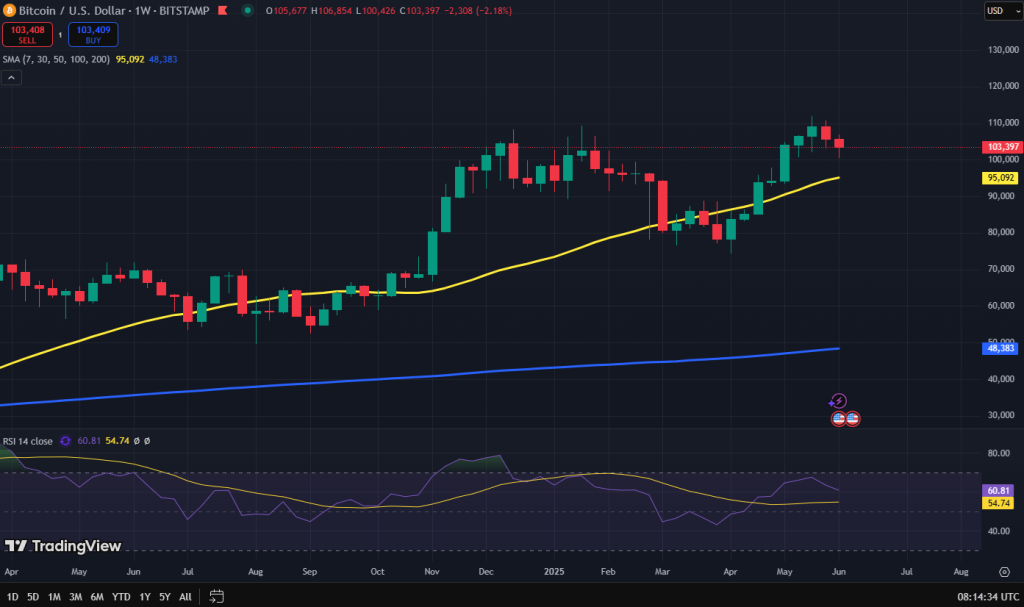Switch to the 1D time range
The image size is (1024, 607).
coord(12,597)
